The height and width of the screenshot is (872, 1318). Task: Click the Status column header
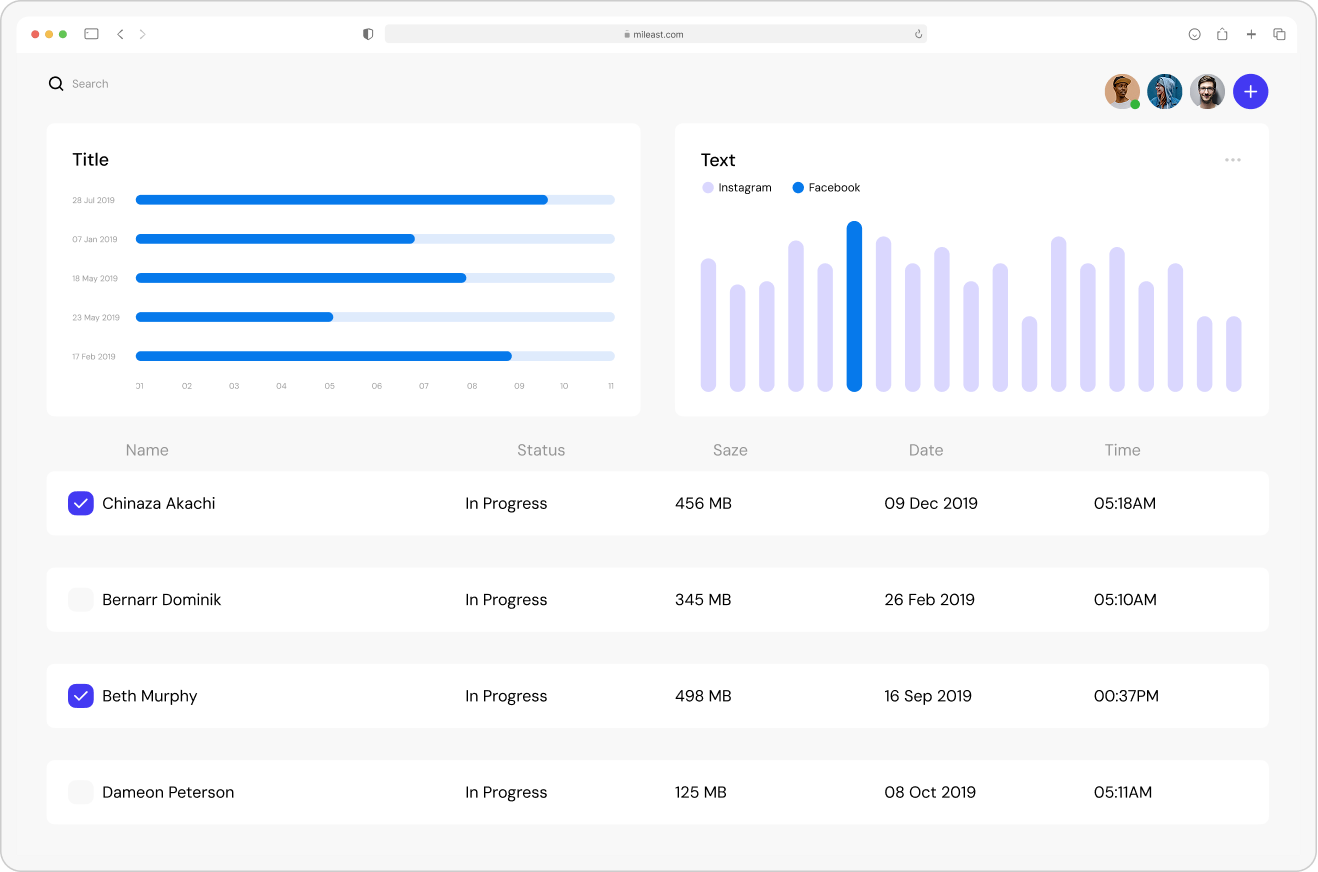(541, 450)
